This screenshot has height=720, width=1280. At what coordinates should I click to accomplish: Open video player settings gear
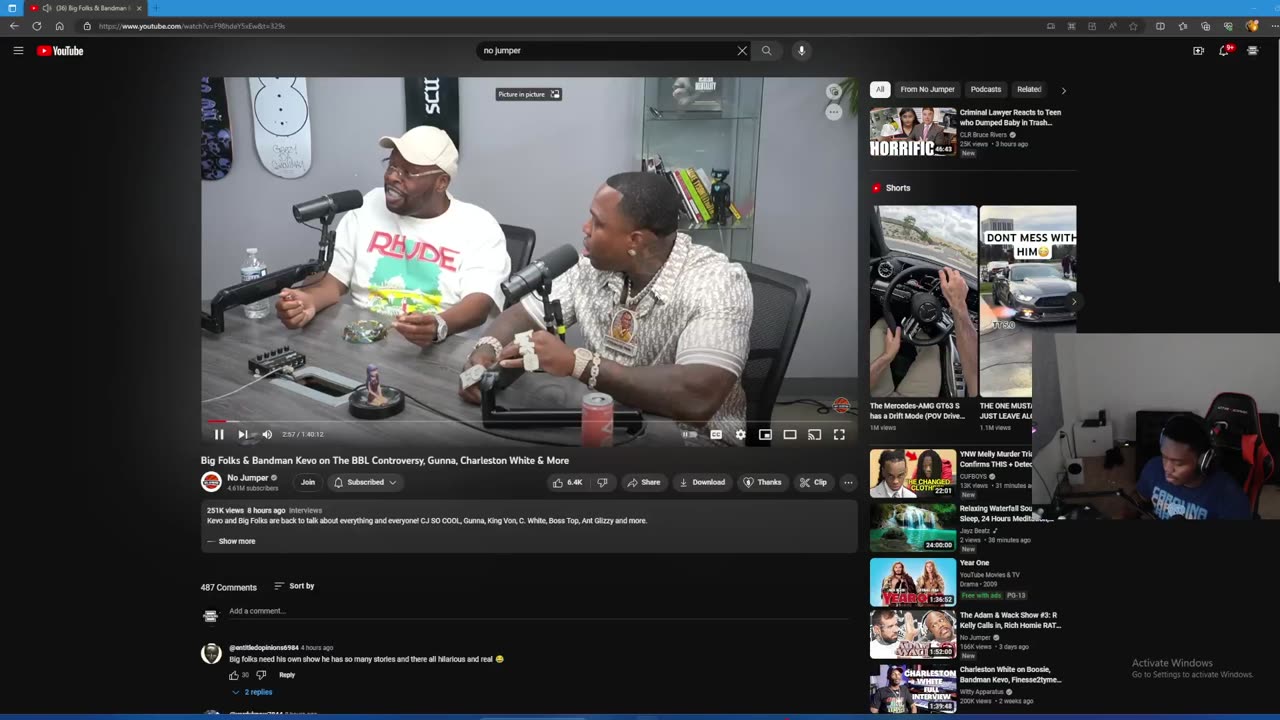pyautogui.click(x=740, y=434)
